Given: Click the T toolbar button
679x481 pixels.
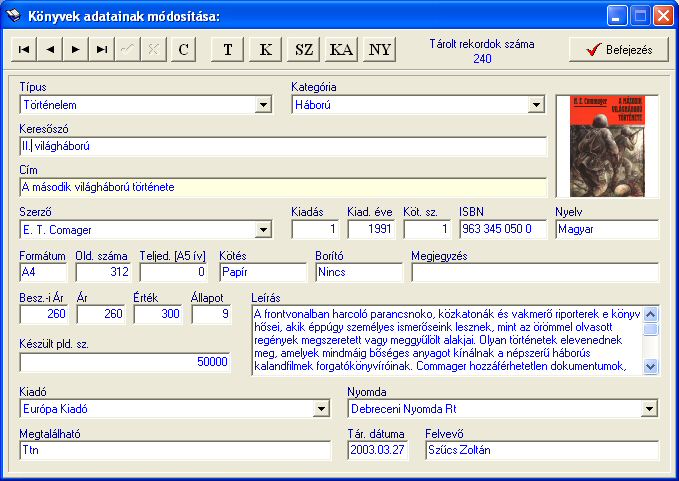Looking at the screenshot, I should [228, 49].
